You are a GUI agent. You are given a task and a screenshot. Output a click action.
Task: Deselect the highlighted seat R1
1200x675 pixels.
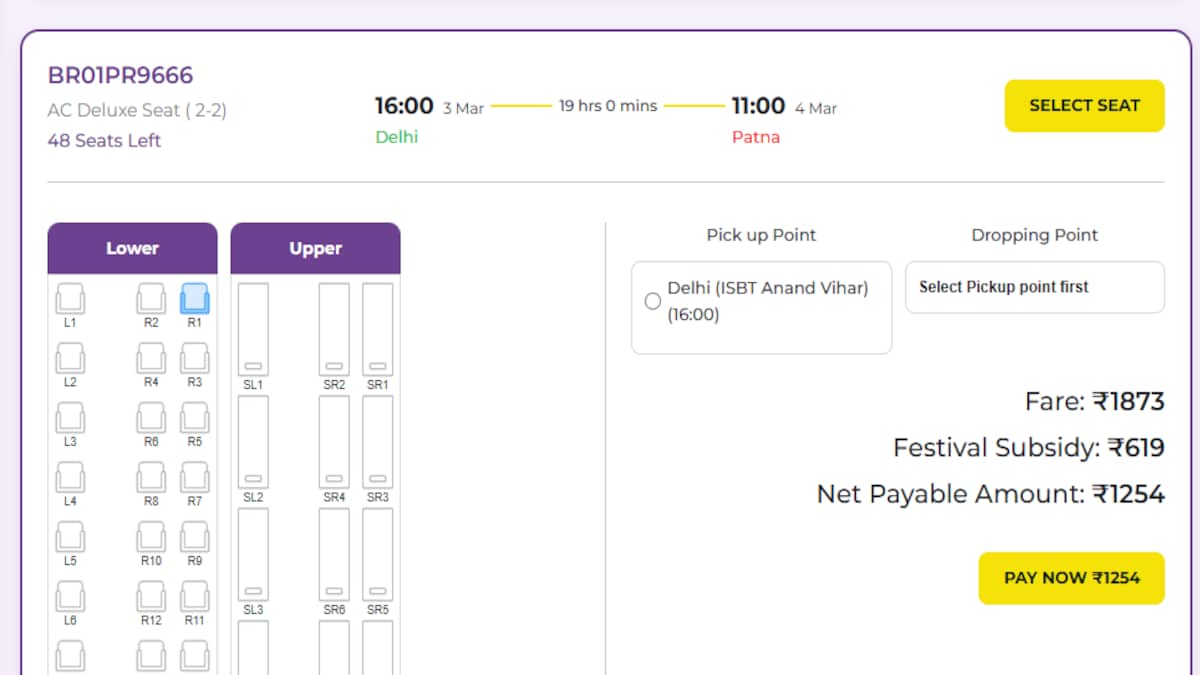pyautogui.click(x=195, y=299)
